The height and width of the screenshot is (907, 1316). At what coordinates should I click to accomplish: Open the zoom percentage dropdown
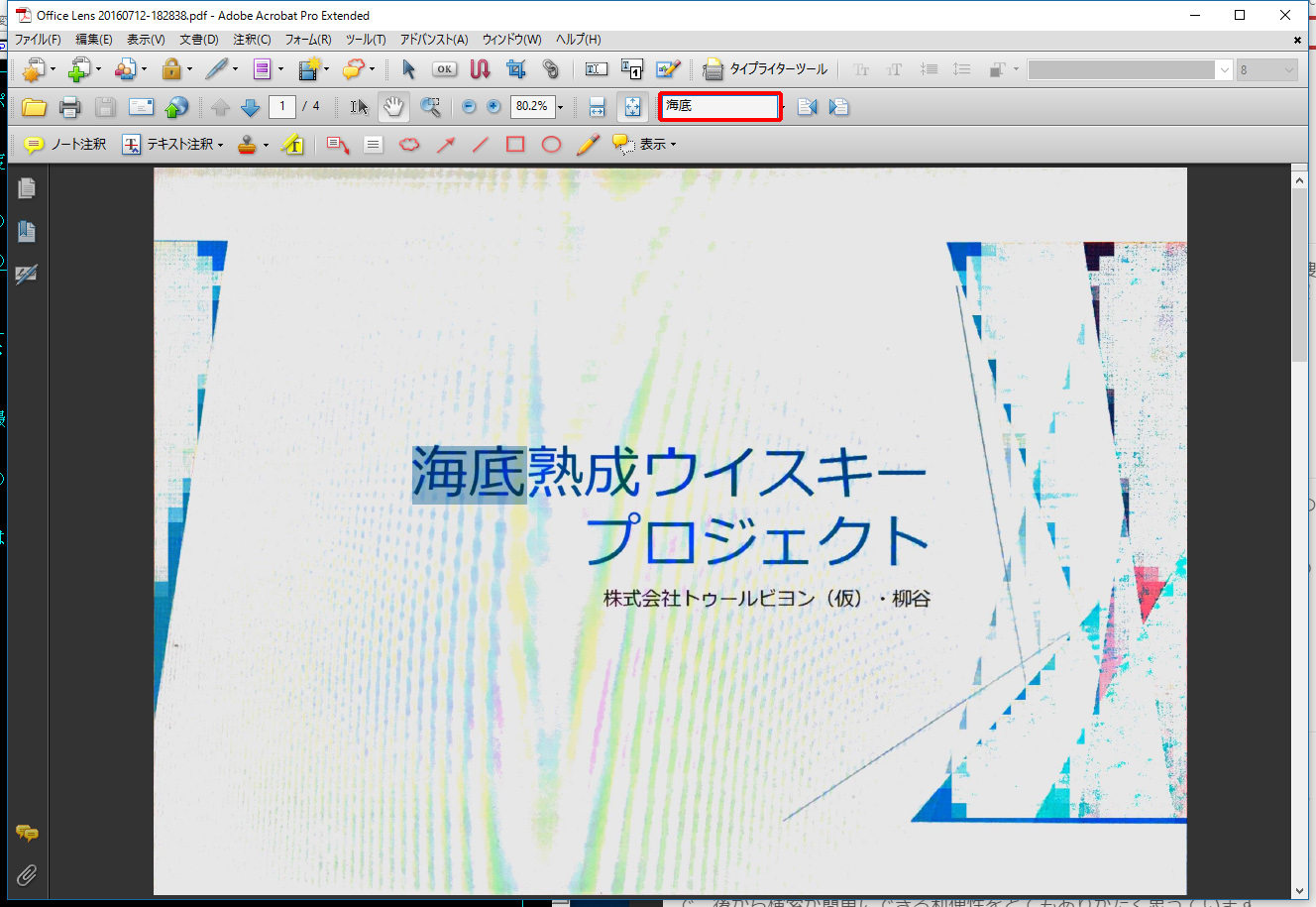(x=560, y=107)
